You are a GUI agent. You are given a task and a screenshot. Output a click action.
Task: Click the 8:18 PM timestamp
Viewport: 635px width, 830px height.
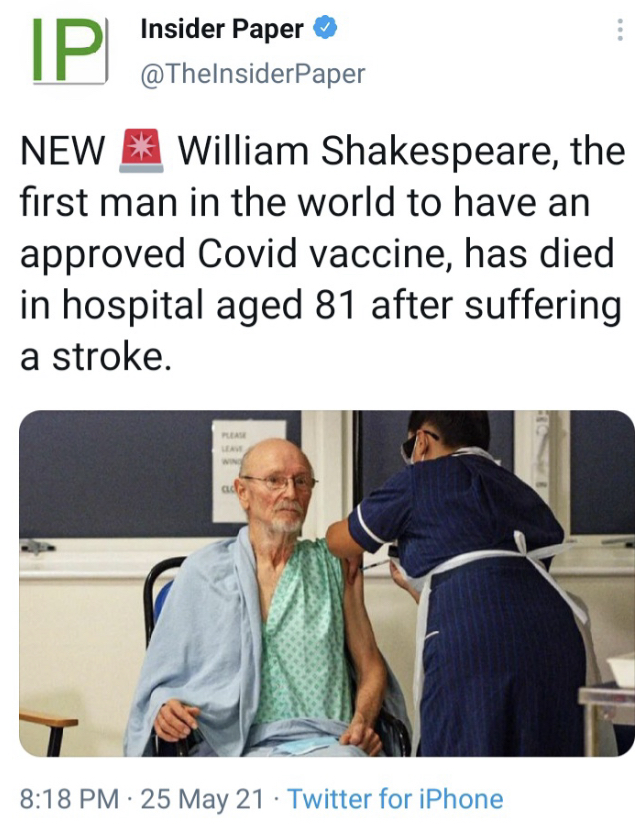69,799
